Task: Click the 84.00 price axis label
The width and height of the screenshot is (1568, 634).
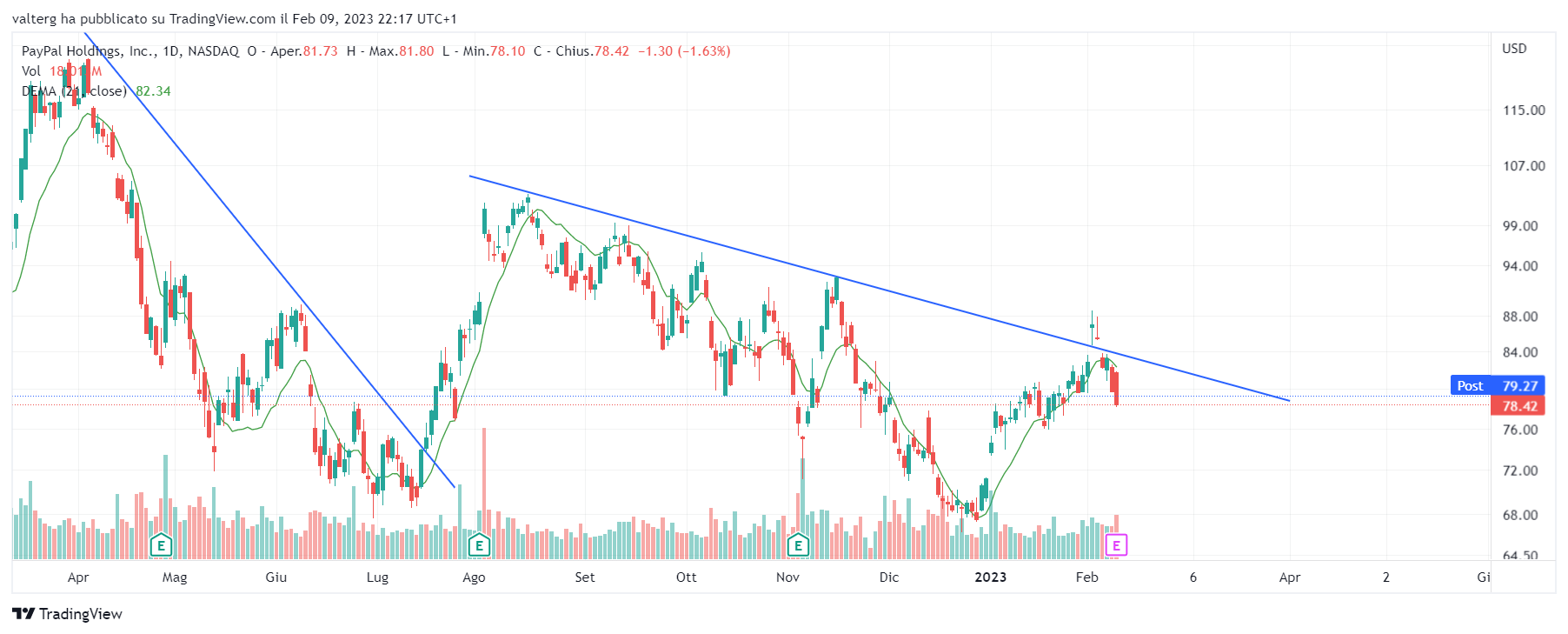Action: pyautogui.click(x=1520, y=352)
